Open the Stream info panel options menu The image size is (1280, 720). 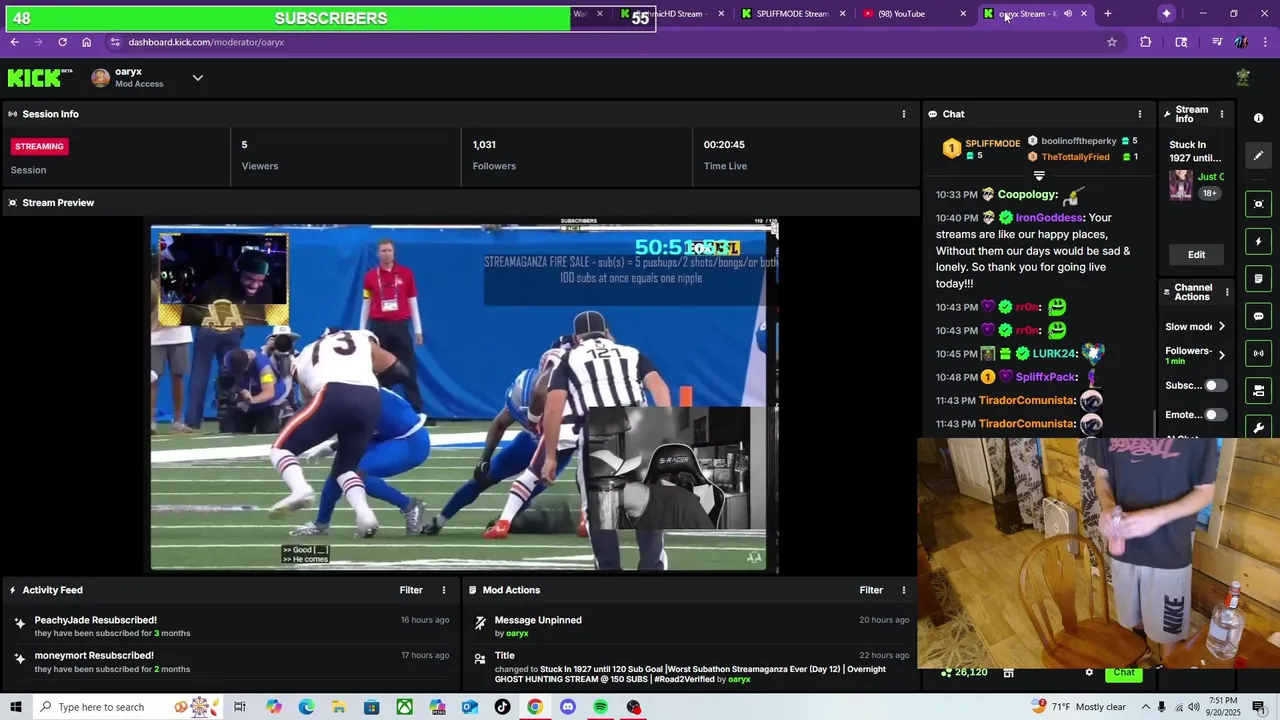tap(1221, 114)
